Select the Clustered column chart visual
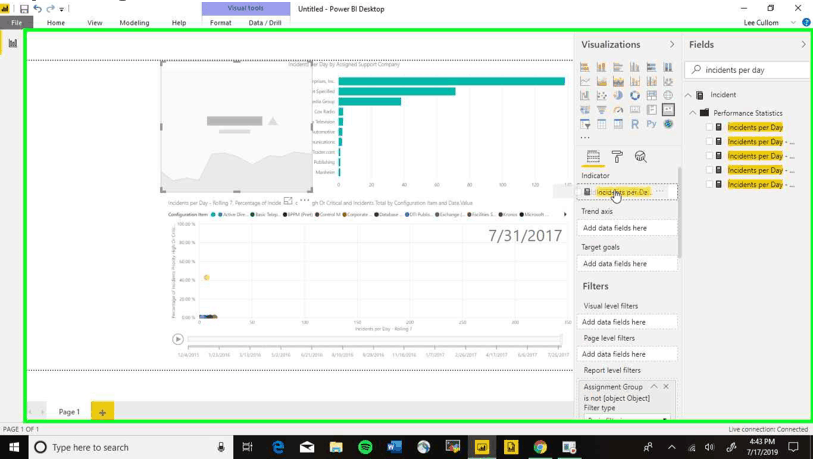This screenshot has width=815, height=460. (635, 67)
